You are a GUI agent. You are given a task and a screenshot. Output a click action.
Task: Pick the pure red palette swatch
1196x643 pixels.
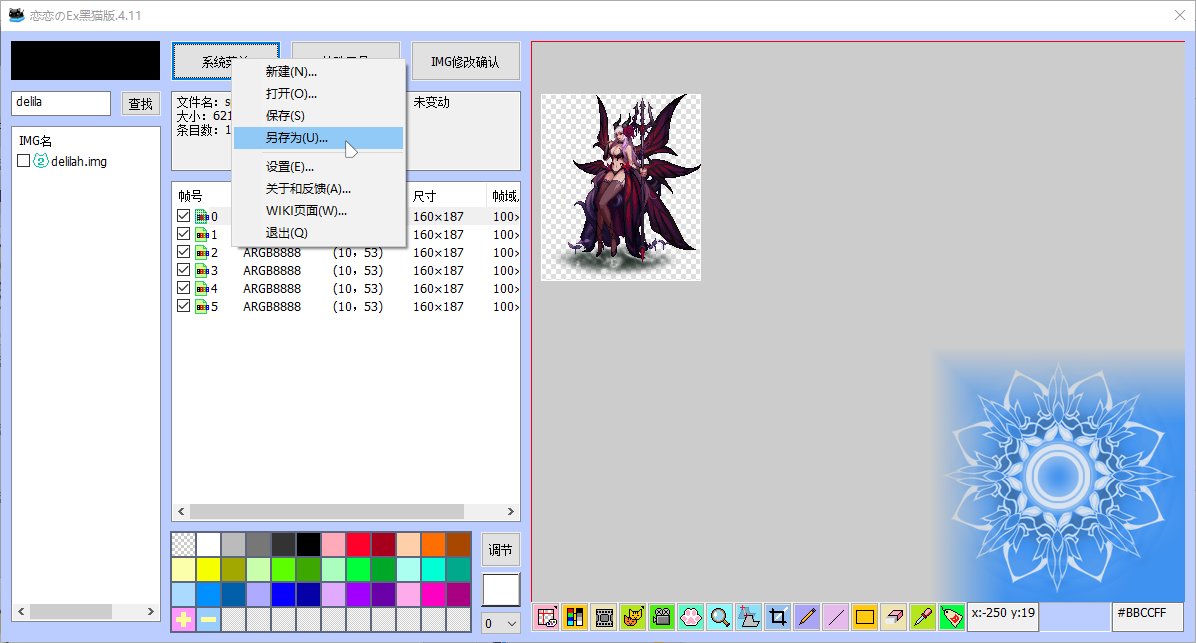358,545
